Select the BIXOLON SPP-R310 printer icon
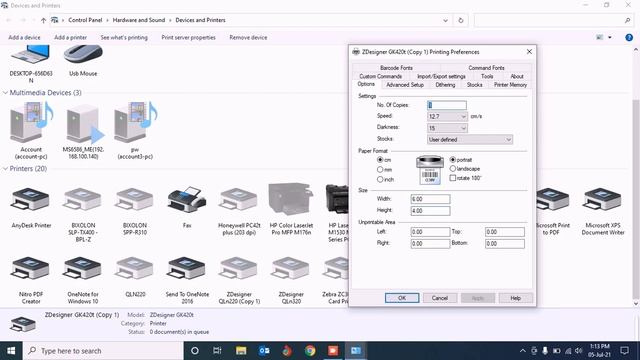640x360 pixels. (x=135, y=200)
